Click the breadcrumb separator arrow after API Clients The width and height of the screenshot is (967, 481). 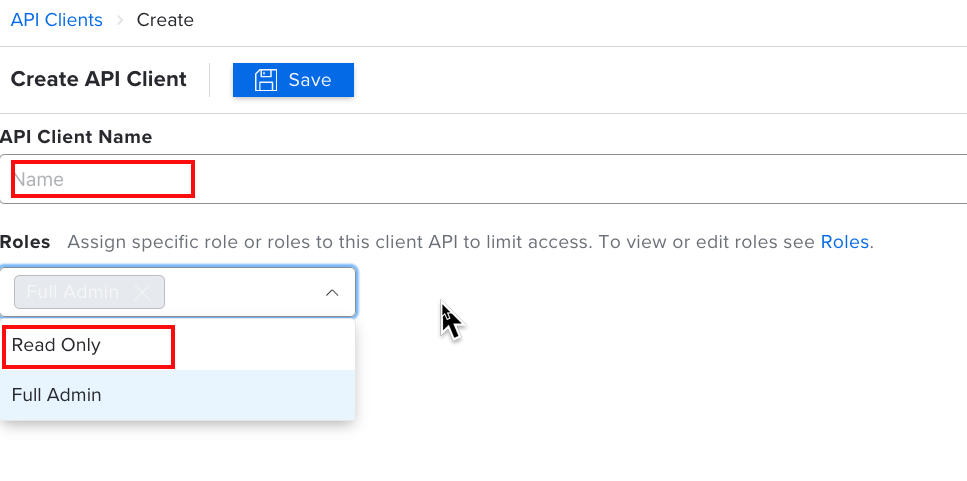[120, 20]
